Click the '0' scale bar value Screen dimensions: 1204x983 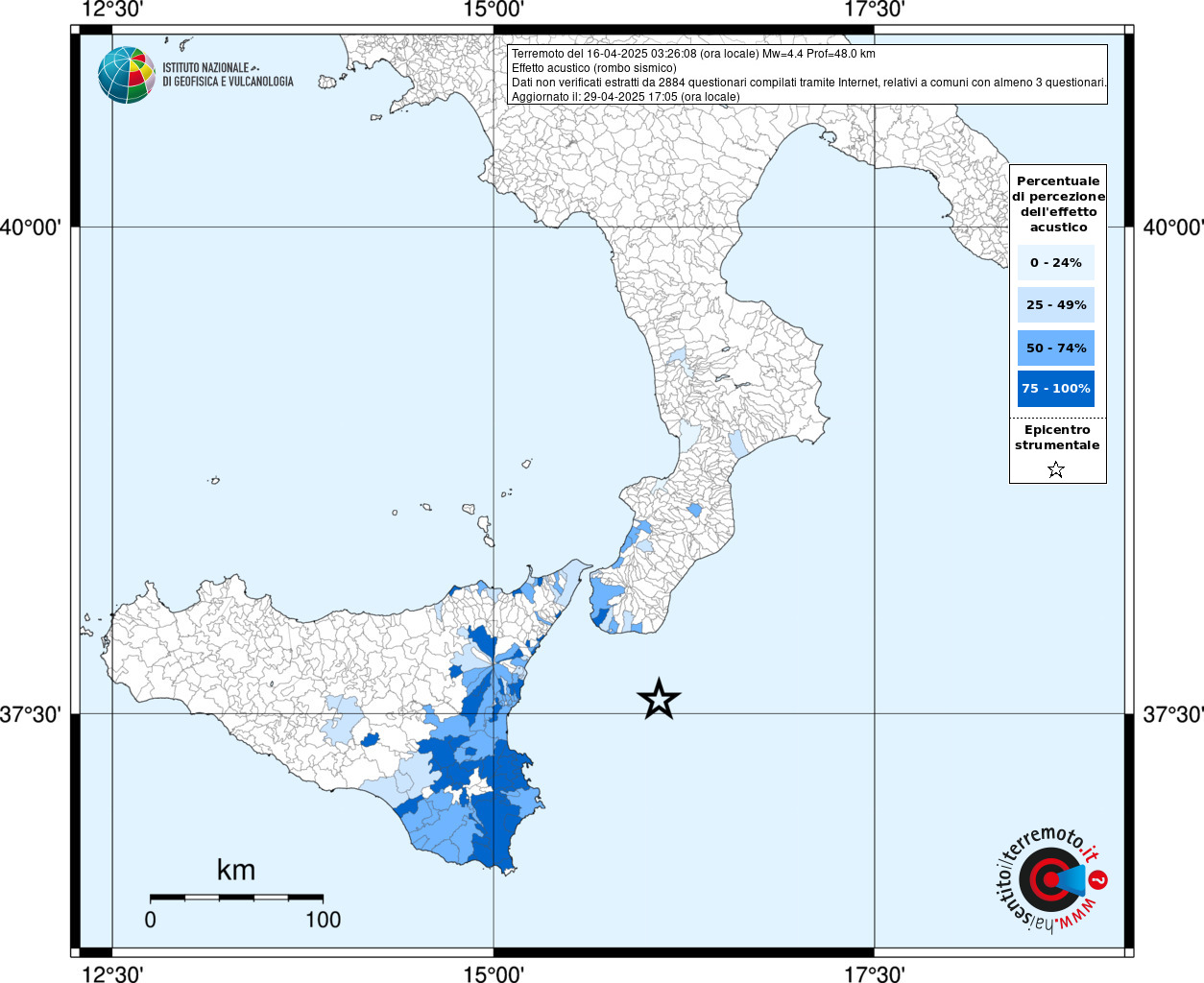click(x=150, y=920)
